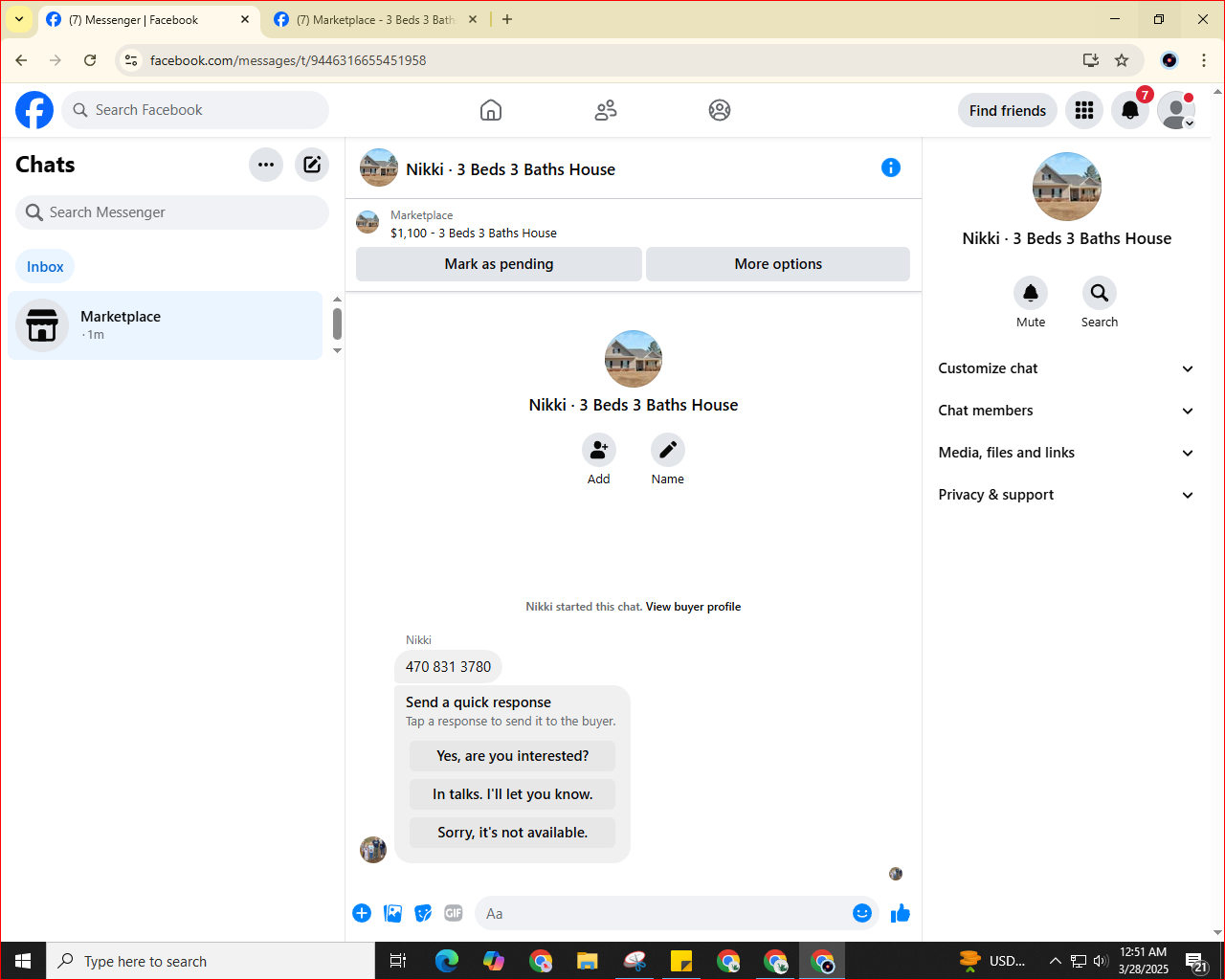Open the taskbar clock showing 12:51 AM
This screenshot has height=980, width=1225.
click(x=1144, y=961)
